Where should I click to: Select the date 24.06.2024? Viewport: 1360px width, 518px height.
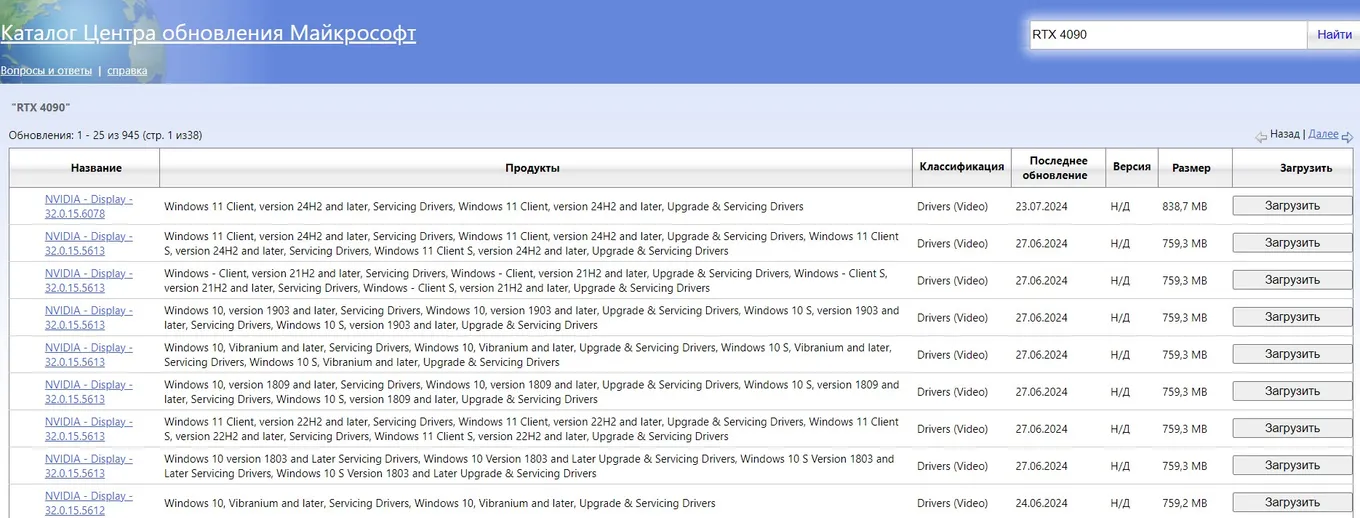point(1043,503)
